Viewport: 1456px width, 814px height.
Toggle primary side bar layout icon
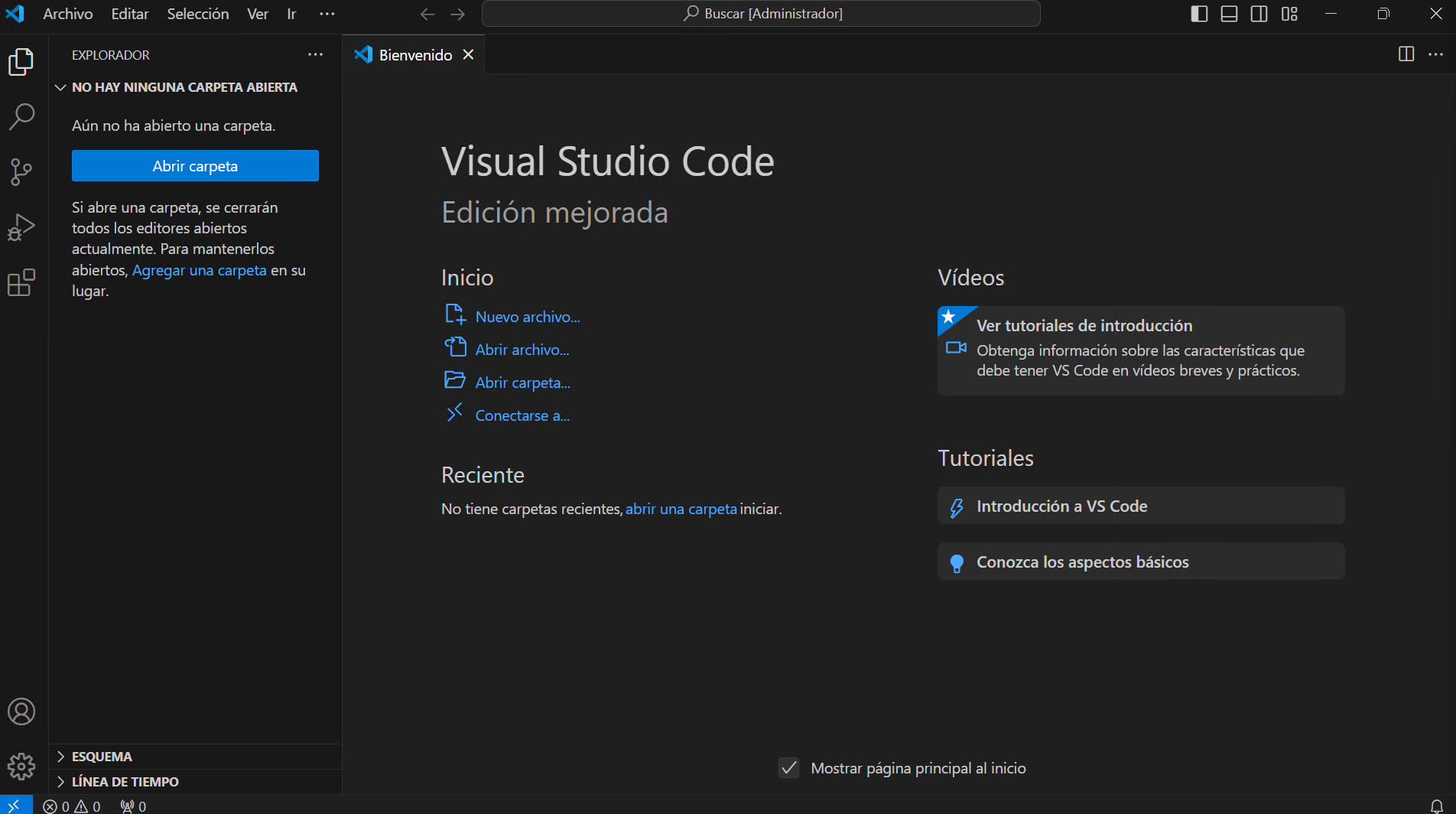(1199, 14)
